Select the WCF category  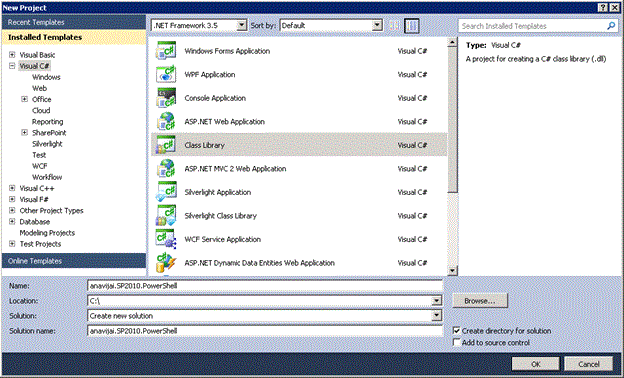click(39, 166)
